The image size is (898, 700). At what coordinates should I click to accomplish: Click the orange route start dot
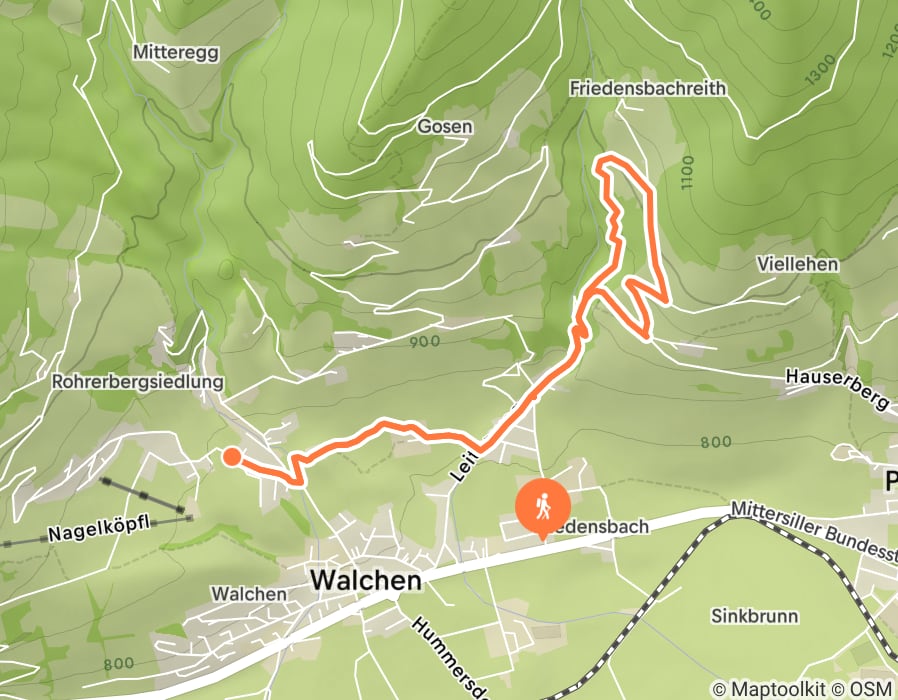(231, 457)
